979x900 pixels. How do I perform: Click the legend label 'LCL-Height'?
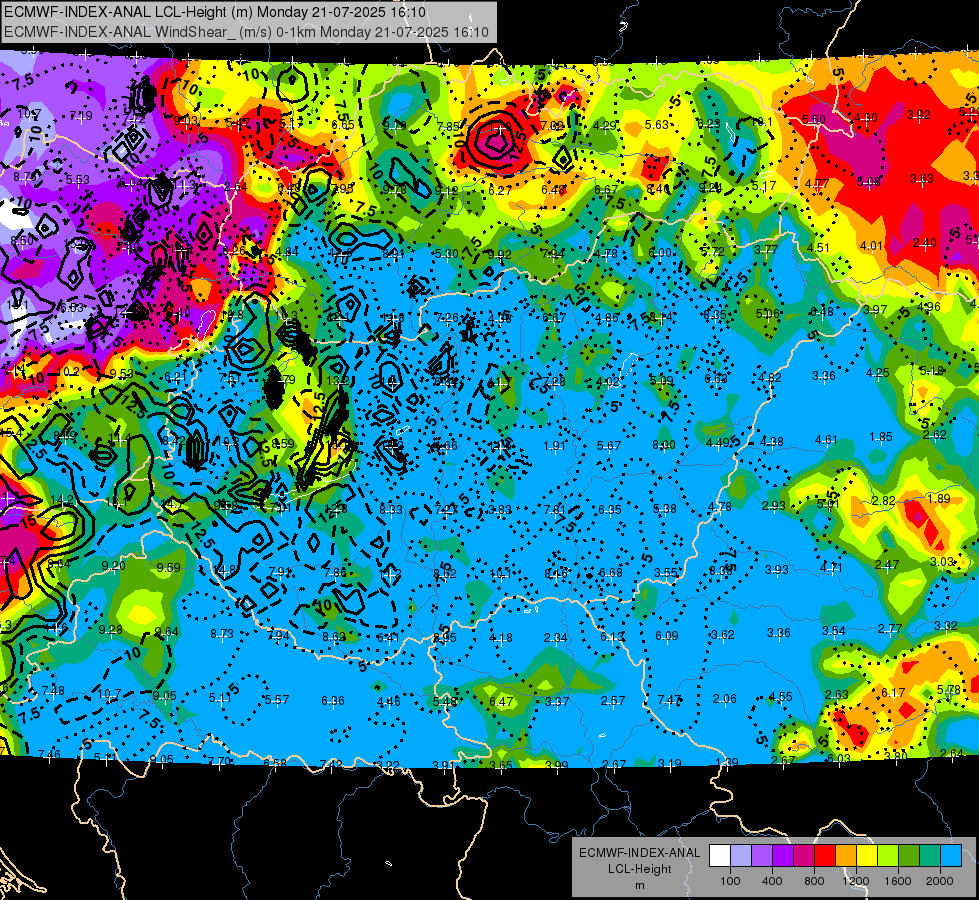pyautogui.click(x=639, y=869)
